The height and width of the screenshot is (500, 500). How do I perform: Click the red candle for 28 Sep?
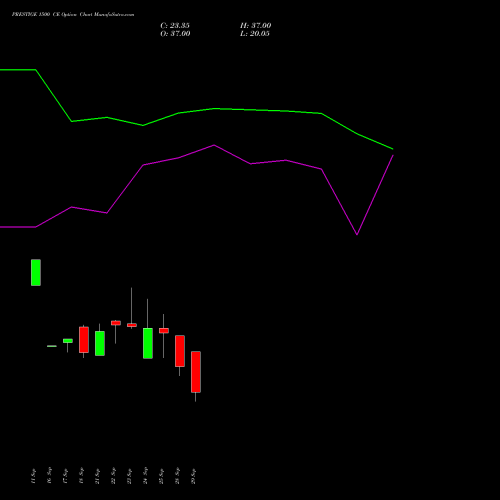click(x=180, y=351)
